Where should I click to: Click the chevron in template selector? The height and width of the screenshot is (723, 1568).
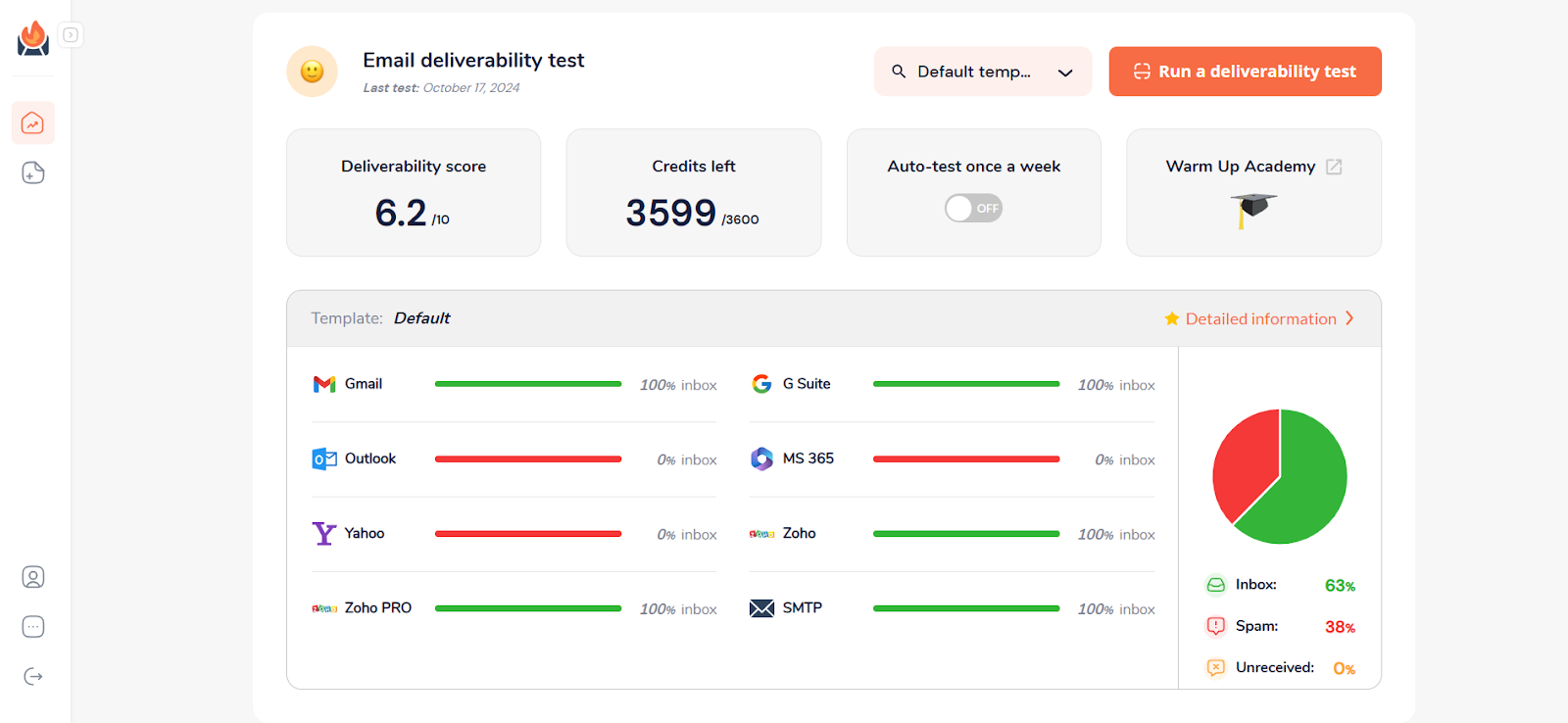1065,72
